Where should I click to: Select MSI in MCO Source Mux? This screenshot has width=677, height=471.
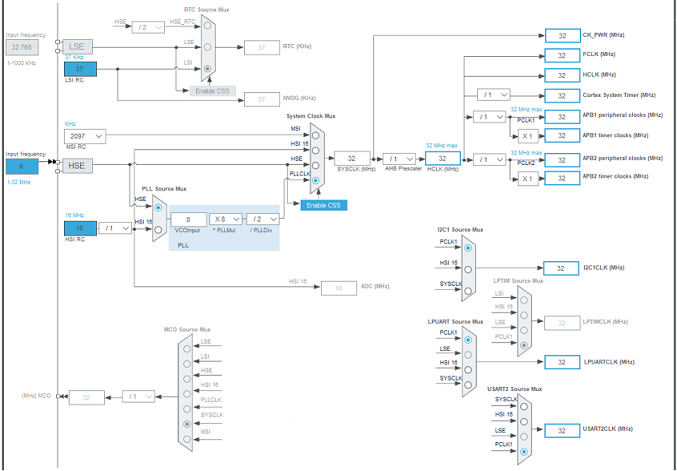[187, 439]
